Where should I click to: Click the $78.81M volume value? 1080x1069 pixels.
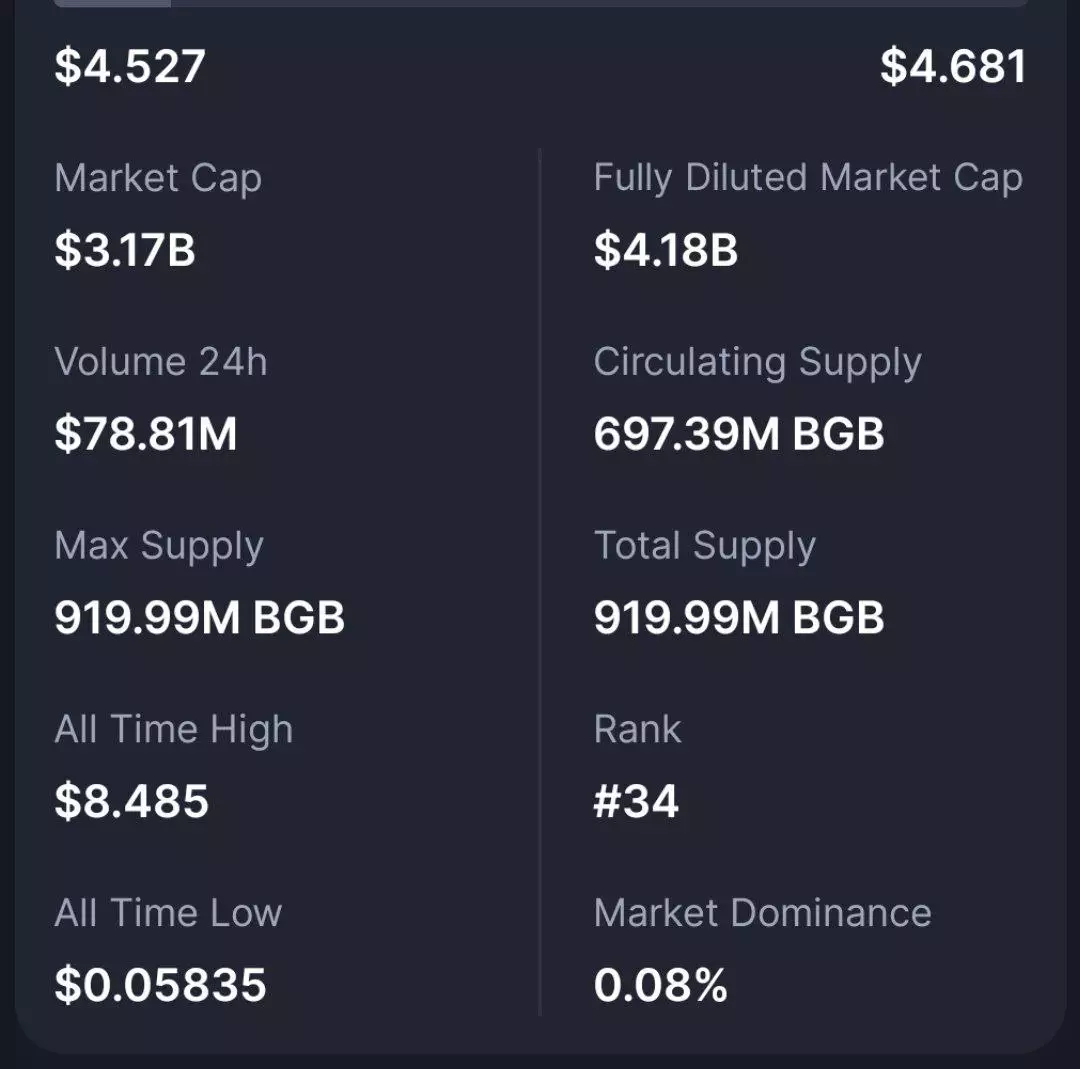pyautogui.click(x=146, y=434)
